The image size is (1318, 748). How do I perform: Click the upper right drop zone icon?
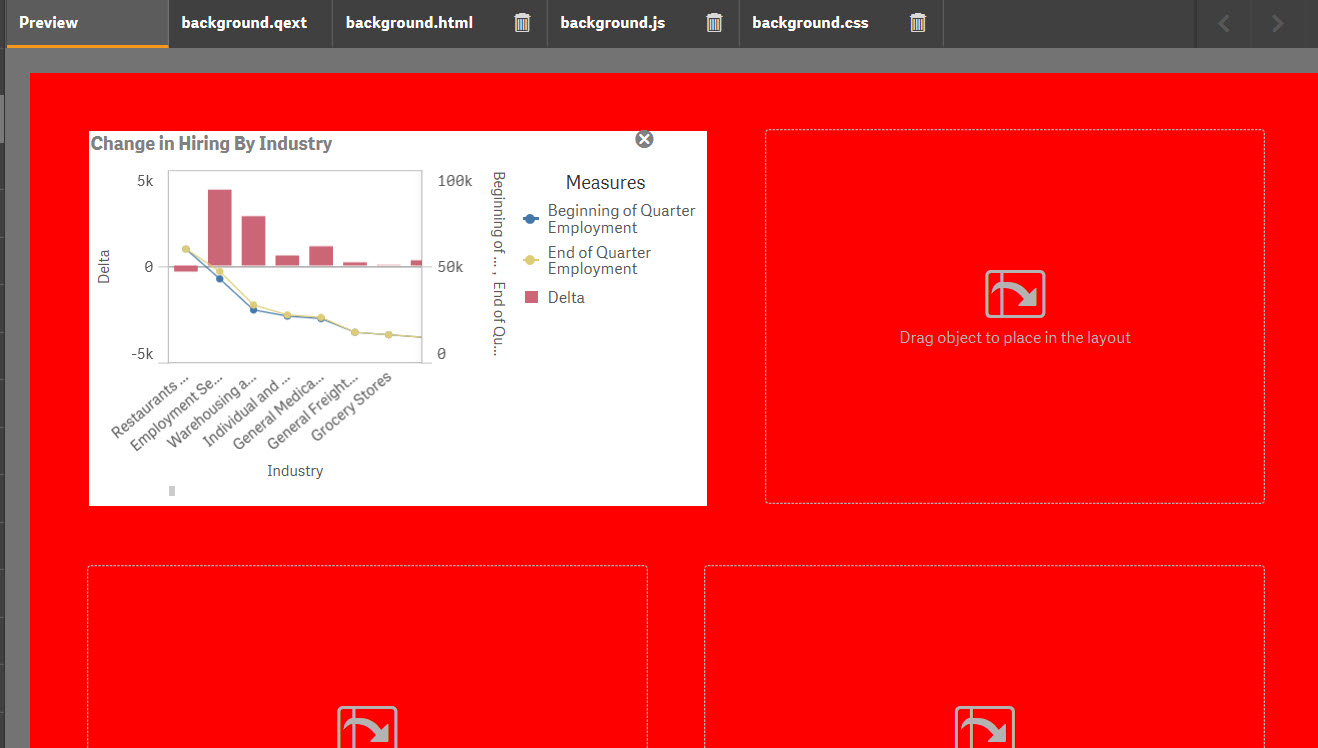(1015, 294)
